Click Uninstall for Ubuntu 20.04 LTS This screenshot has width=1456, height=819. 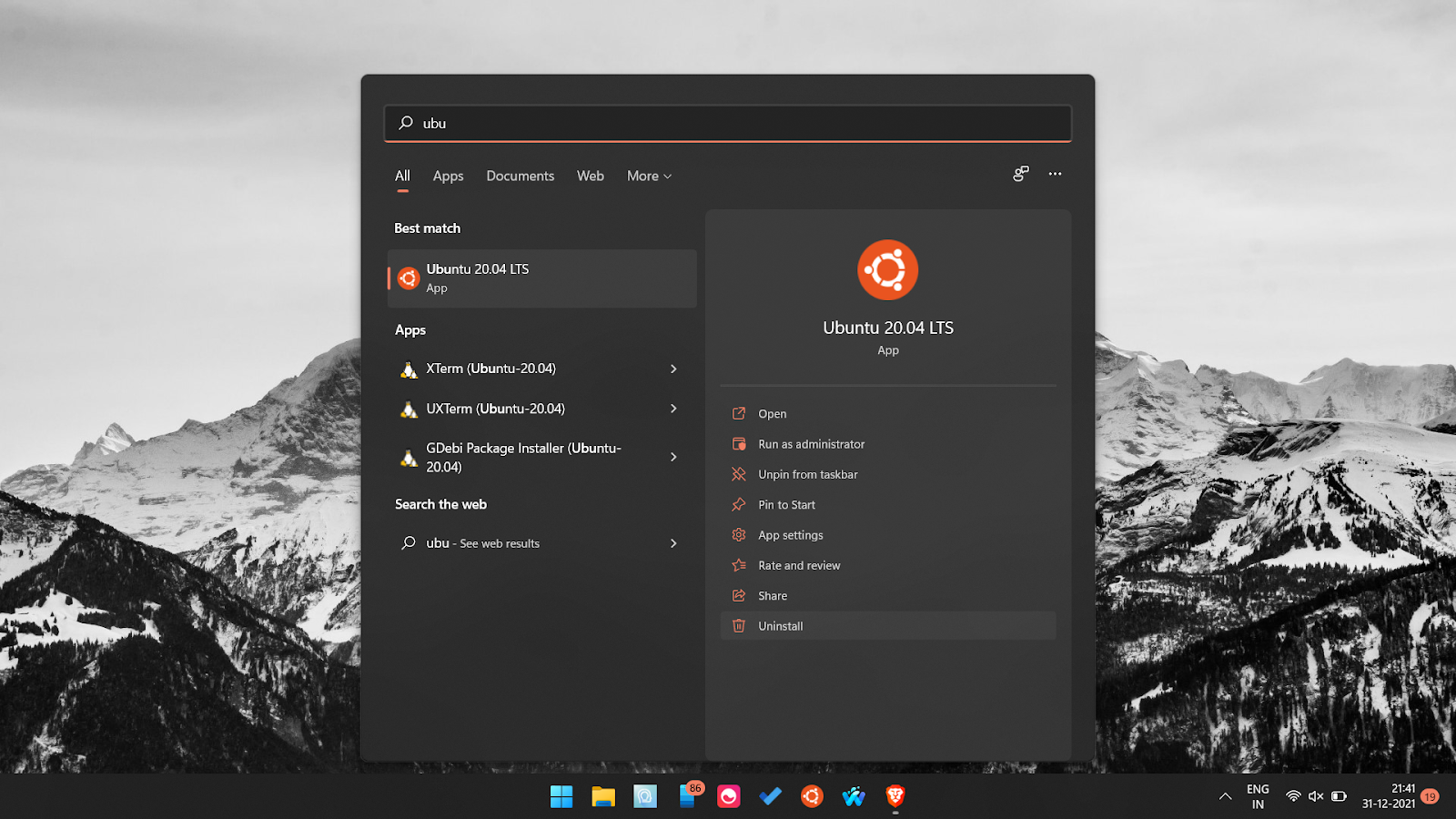tap(888, 626)
